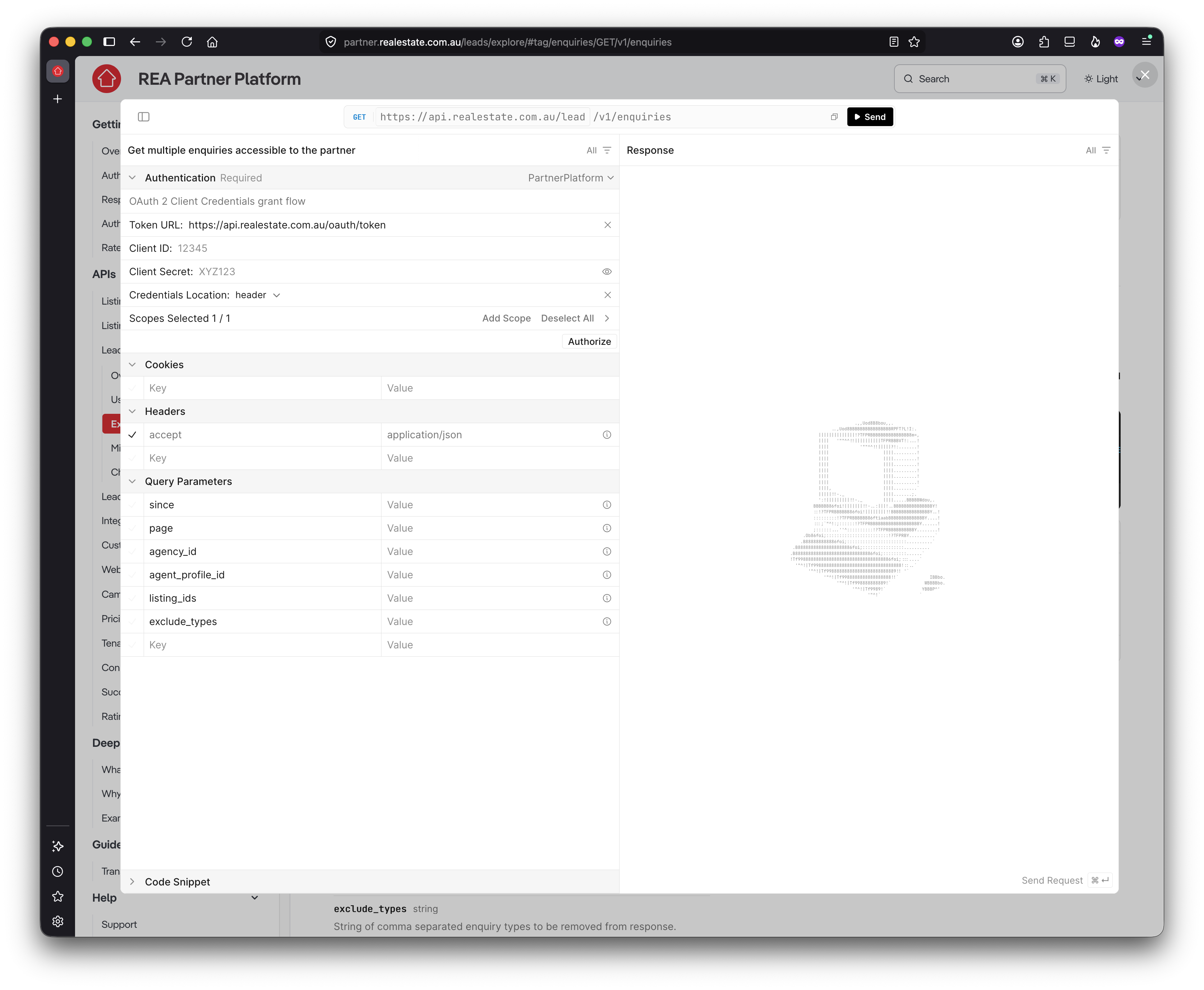Show info for the agency_id parameter
Screen dimensions: 1204x990
tap(607, 552)
